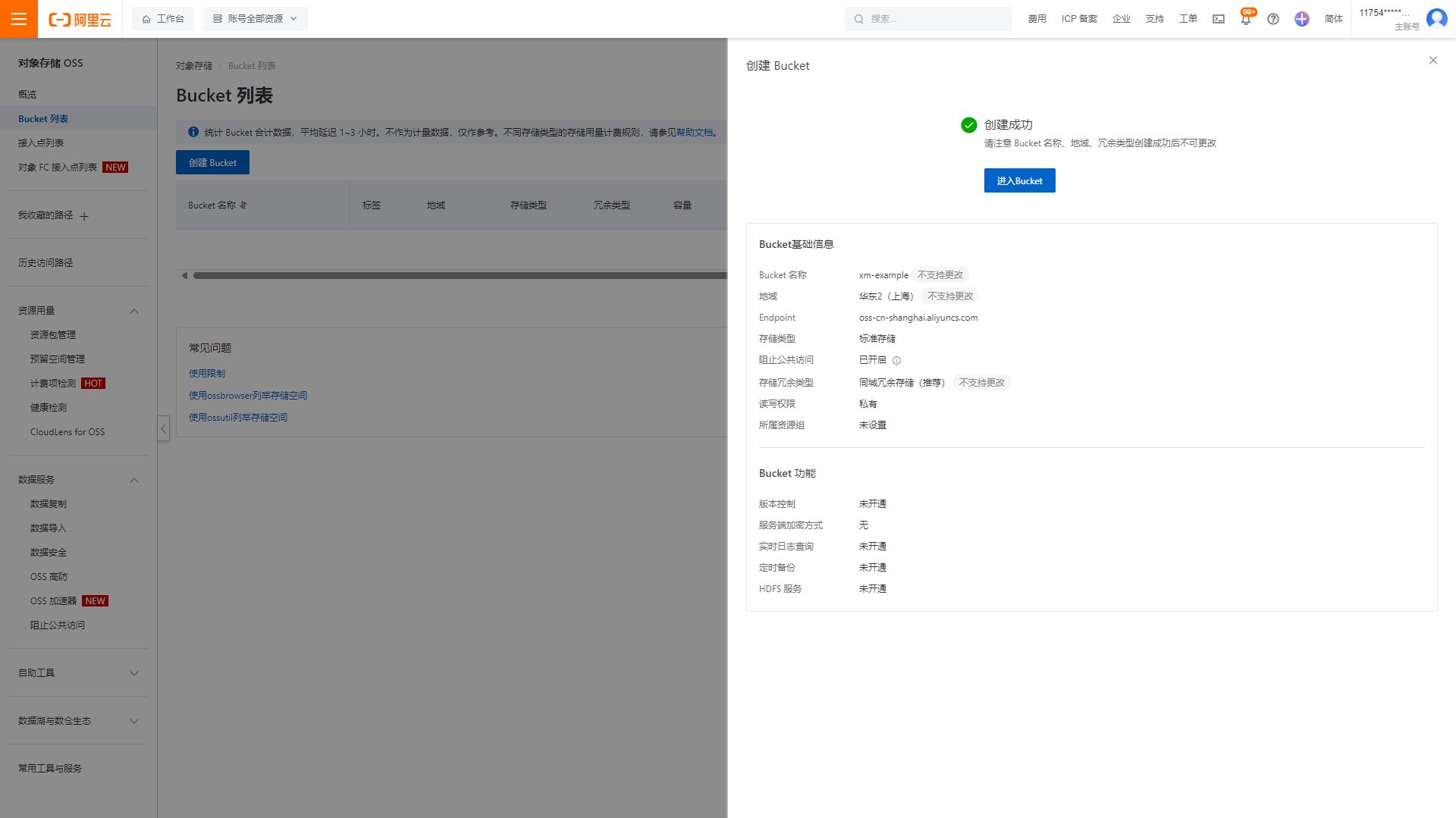Screen dimensions: 1456x818
Task: Open the 账号全部资源 dropdown
Action: (x=255, y=19)
